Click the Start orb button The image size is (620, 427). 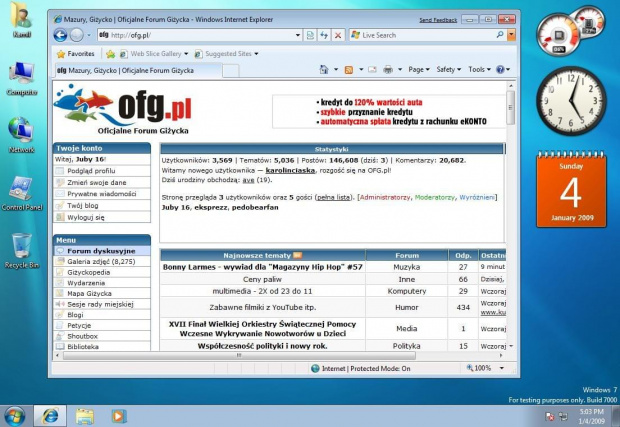(x=15, y=414)
